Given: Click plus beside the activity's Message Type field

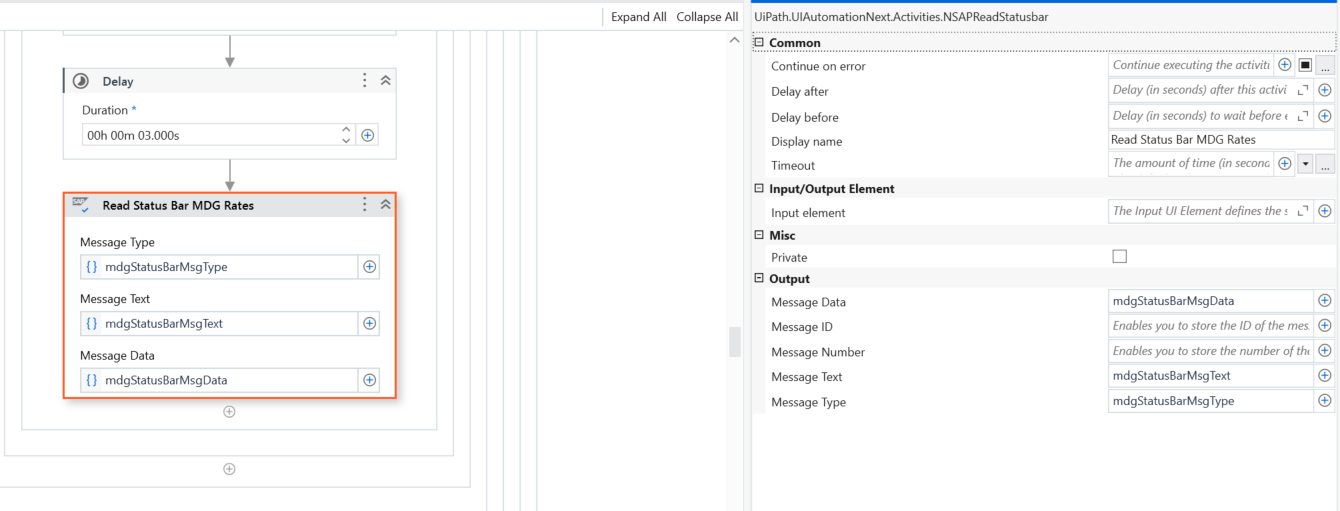Looking at the screenshot, I should [x=369, y=267].
